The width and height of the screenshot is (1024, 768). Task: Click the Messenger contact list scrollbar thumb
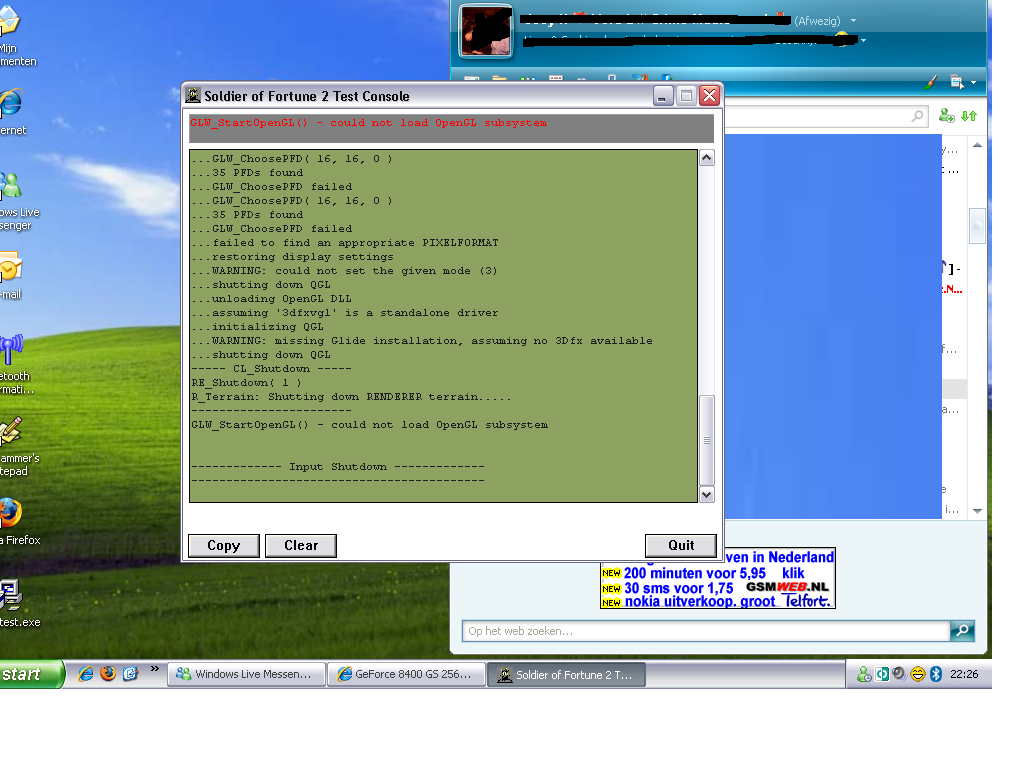pos(977,226)
